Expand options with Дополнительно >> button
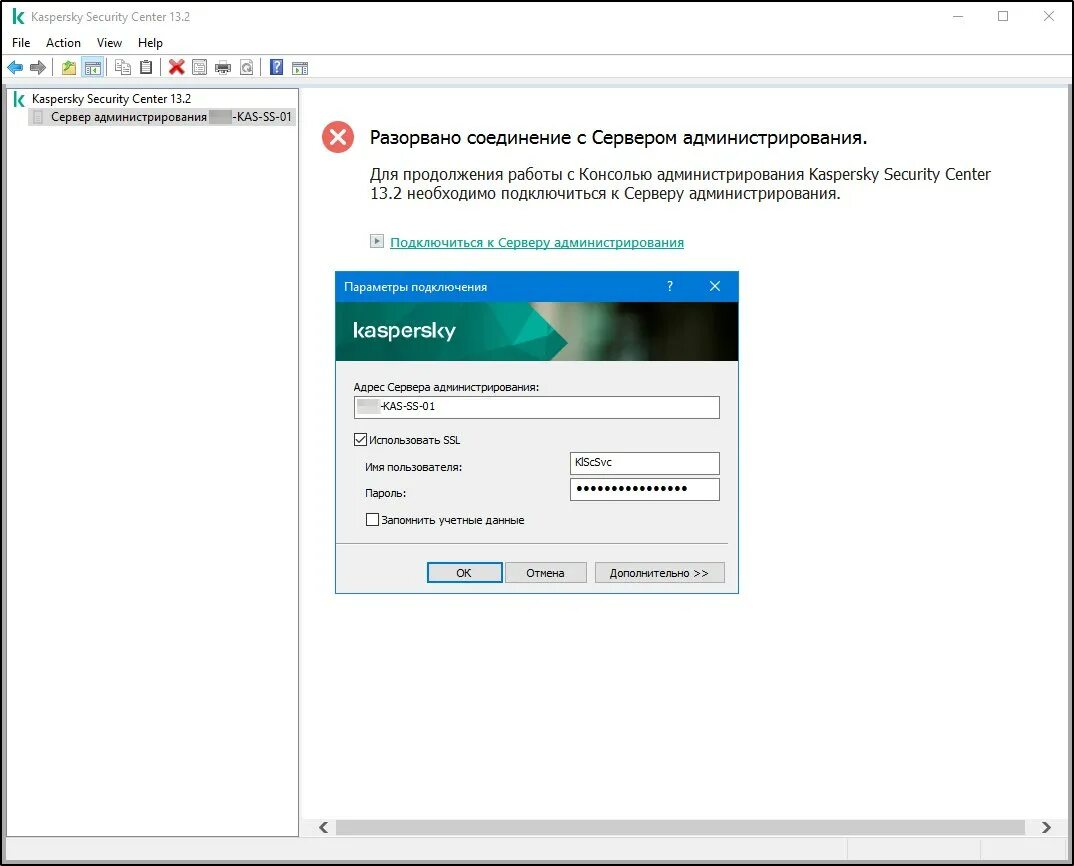1074x866 pixels. tap(659, 573)
